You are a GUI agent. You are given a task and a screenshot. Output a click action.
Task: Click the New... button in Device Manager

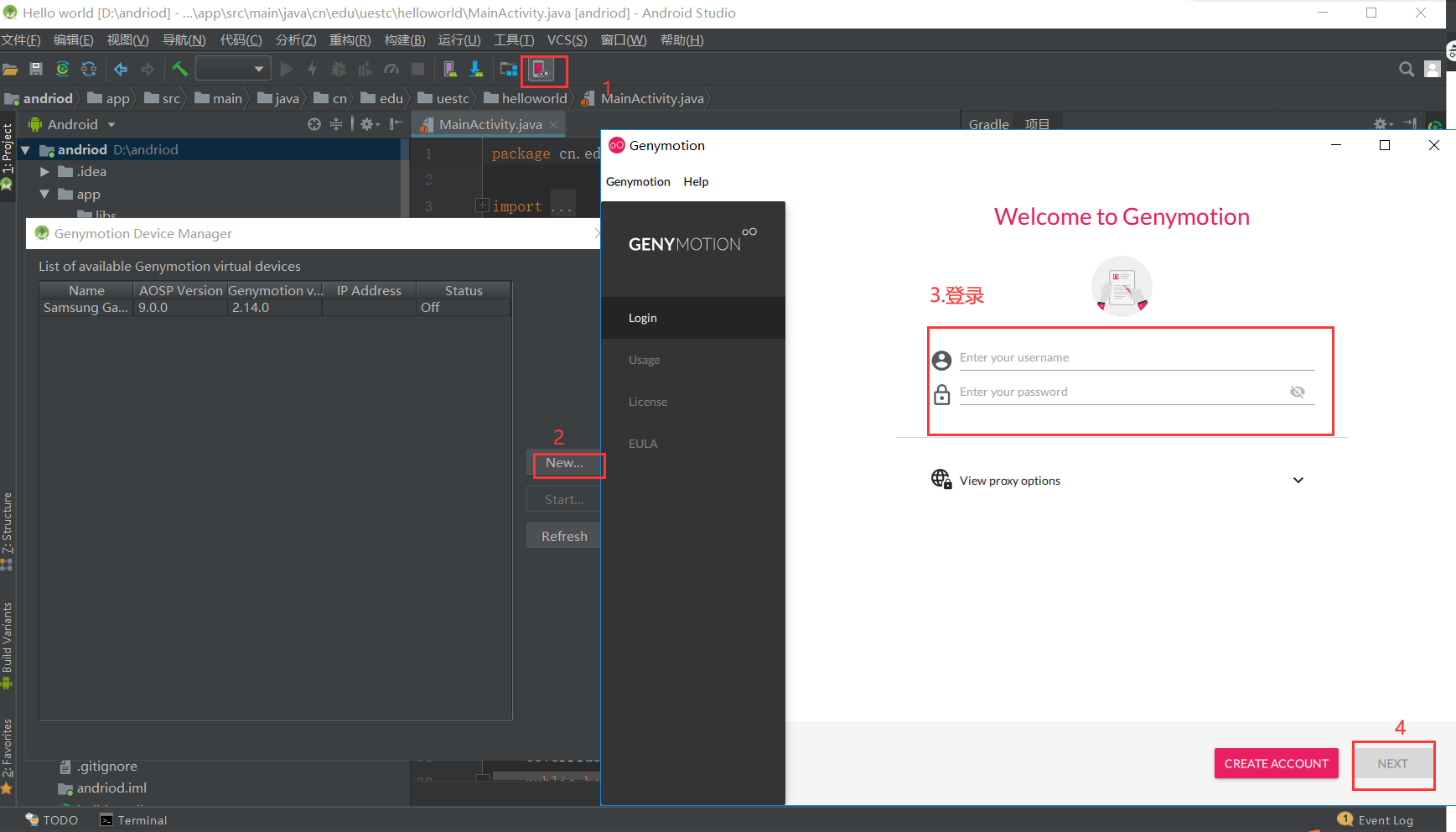564,463
